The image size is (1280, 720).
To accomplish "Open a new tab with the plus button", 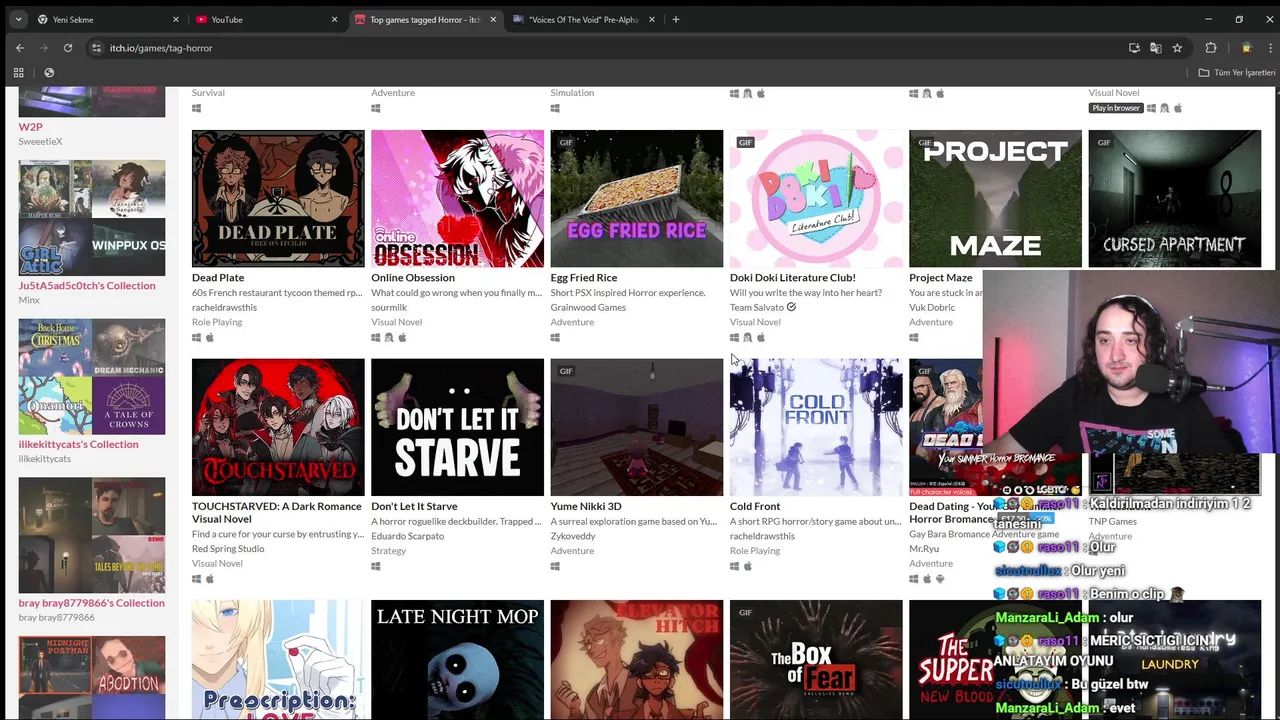I will tap(676, 19).
